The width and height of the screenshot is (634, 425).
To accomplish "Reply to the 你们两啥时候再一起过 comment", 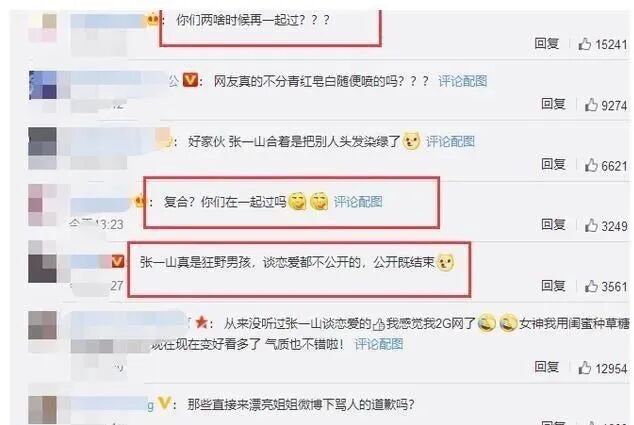I will coord(547,43).
